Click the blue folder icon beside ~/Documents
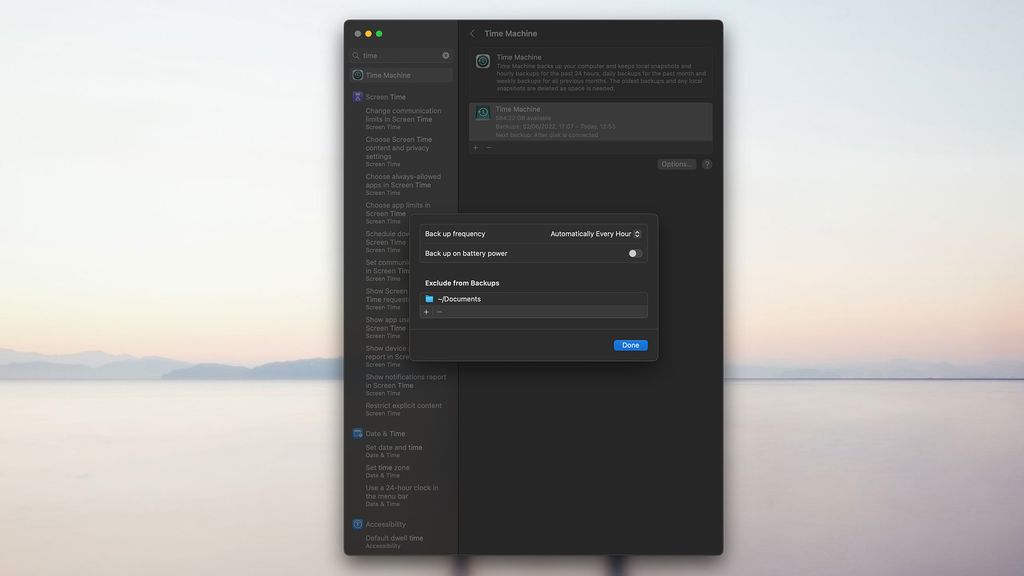 point(429,299)
